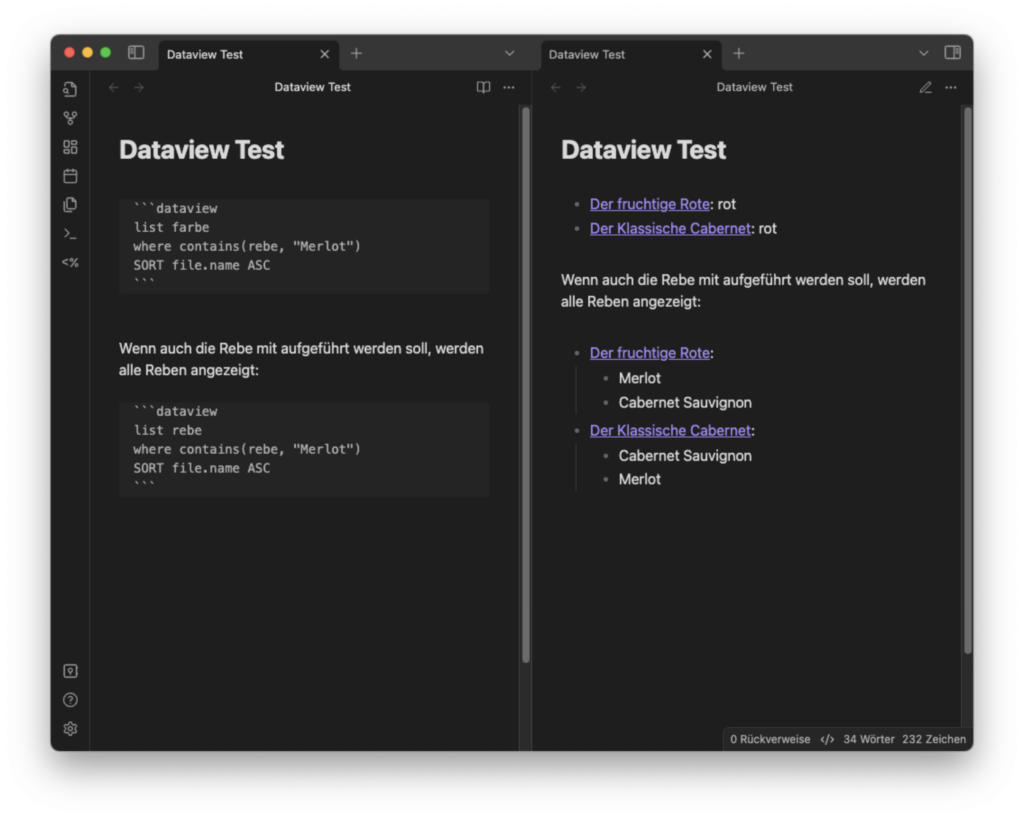This screenshot has width=1024, height=818.
Task: Click the 'Wenn auch die Rebe' paragraph in editor
Action: (x=301, y=359)
